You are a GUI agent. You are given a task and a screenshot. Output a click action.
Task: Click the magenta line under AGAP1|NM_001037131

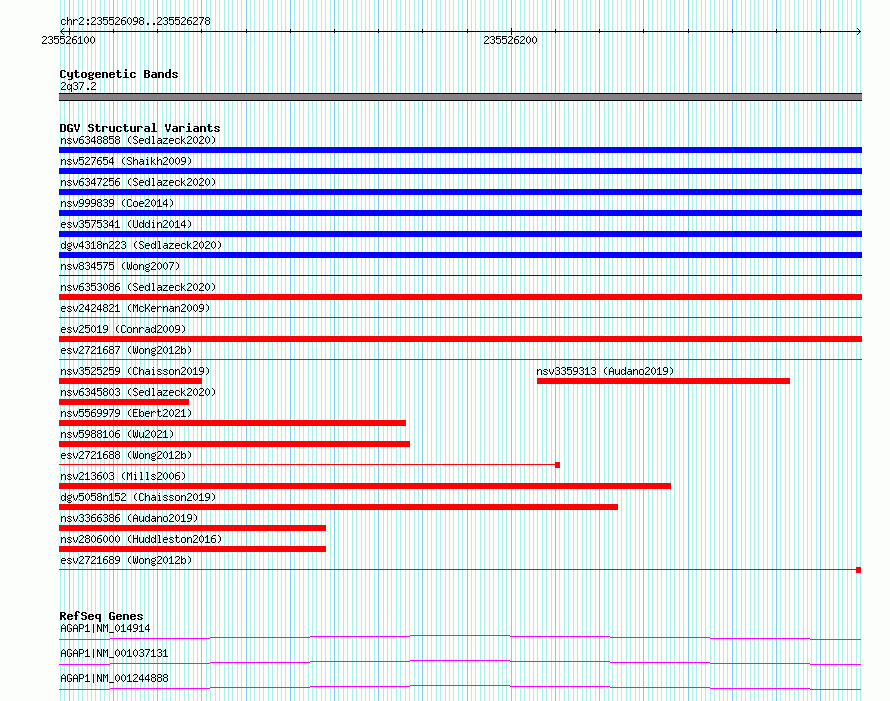pos(460,663)
